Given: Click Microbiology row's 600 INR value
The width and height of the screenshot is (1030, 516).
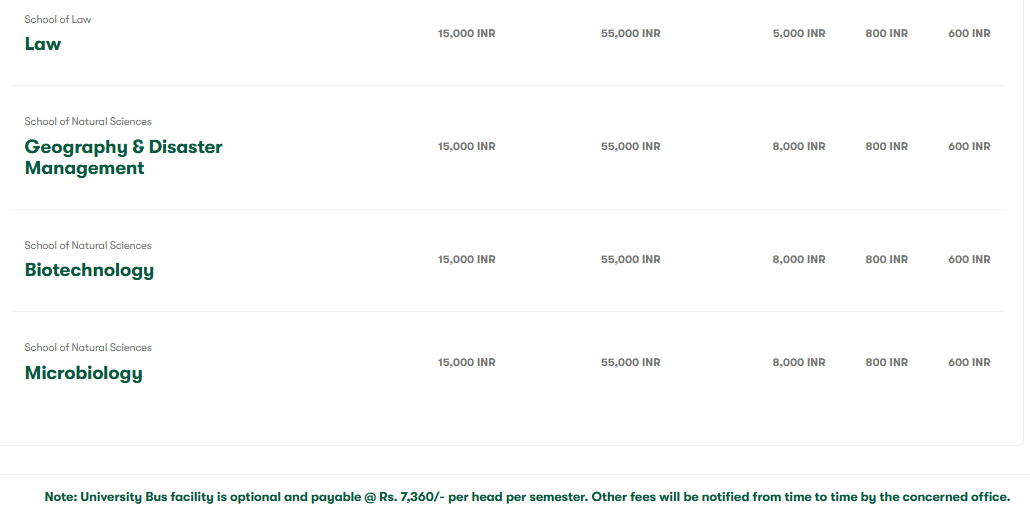Looking at the screenshot, I should 969,362.
